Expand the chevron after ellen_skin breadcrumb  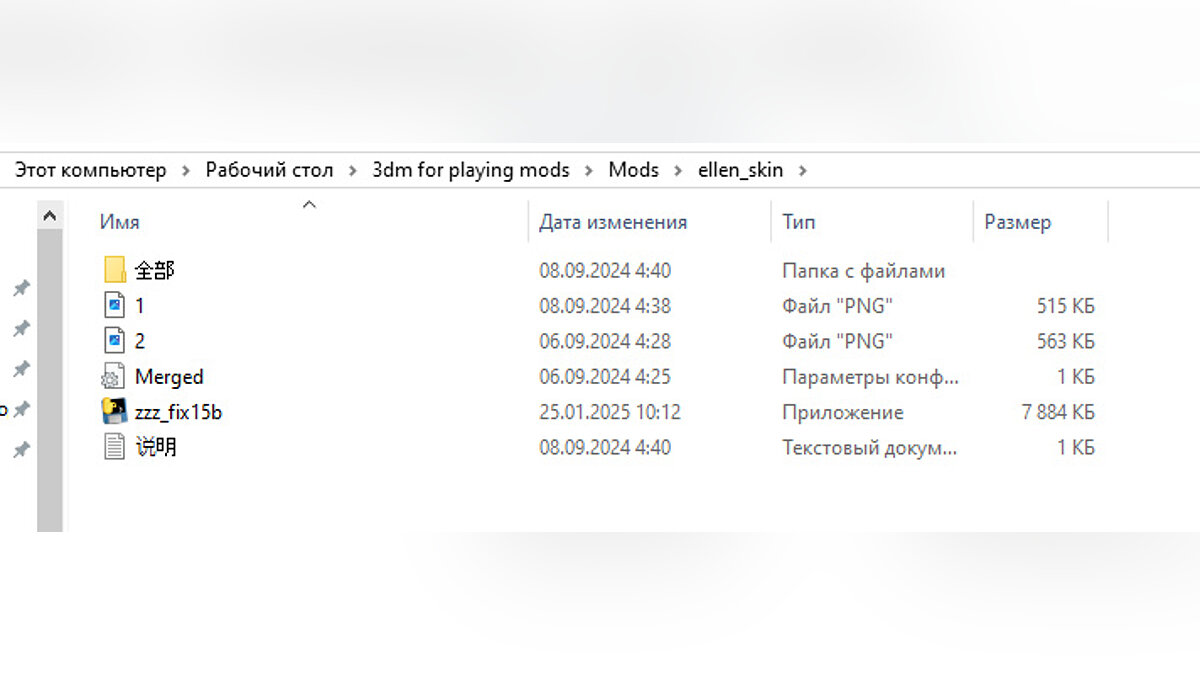pyautogui.click(x=802, y=171)
